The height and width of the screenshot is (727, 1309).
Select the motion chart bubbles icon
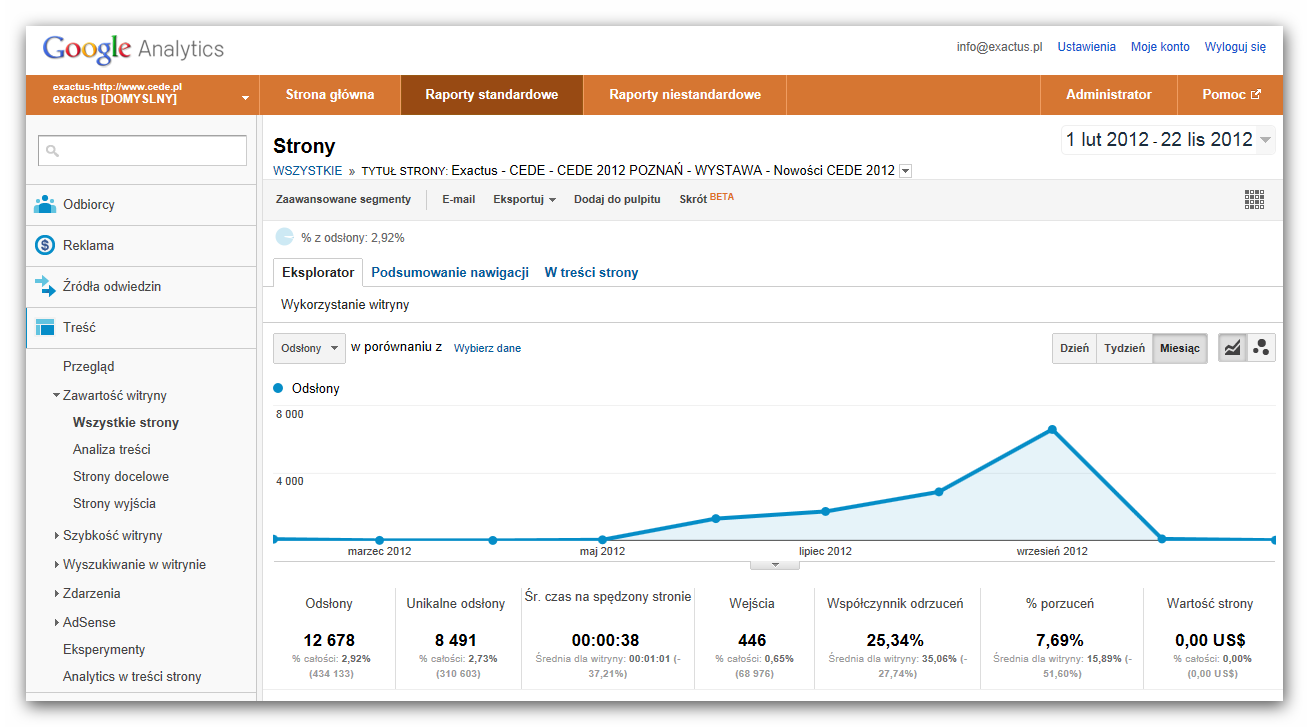tap(1261, 348)
